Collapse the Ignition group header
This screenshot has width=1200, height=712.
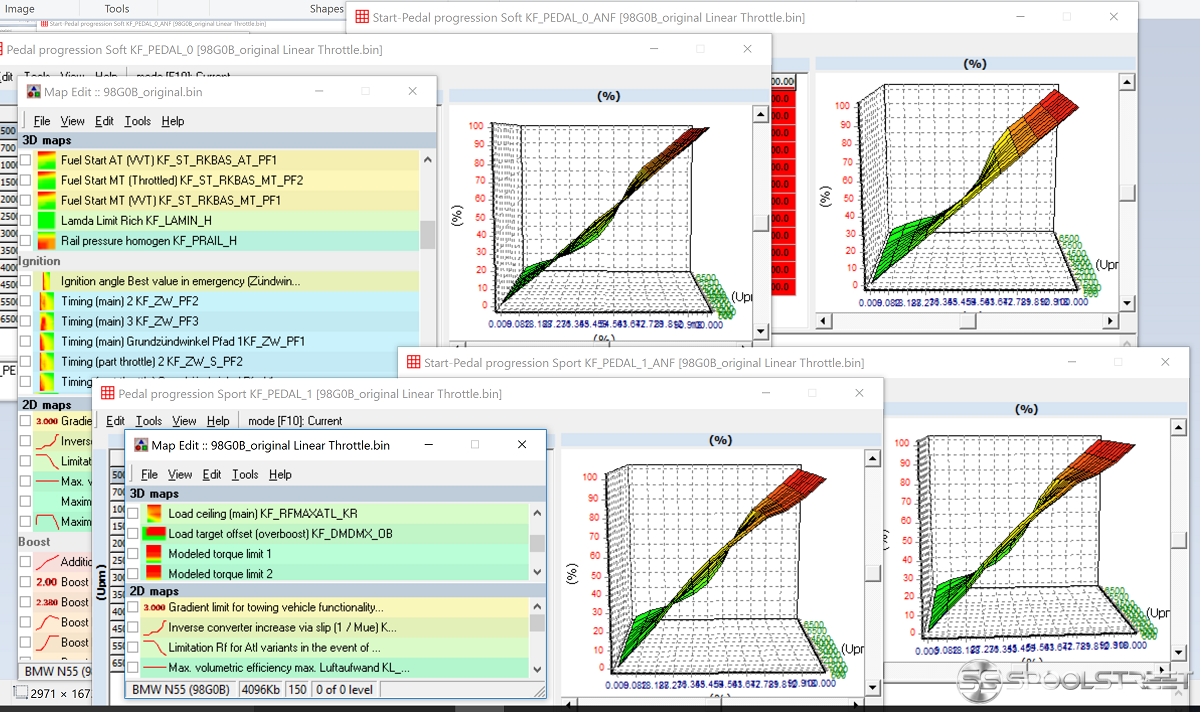coord(219,261)
